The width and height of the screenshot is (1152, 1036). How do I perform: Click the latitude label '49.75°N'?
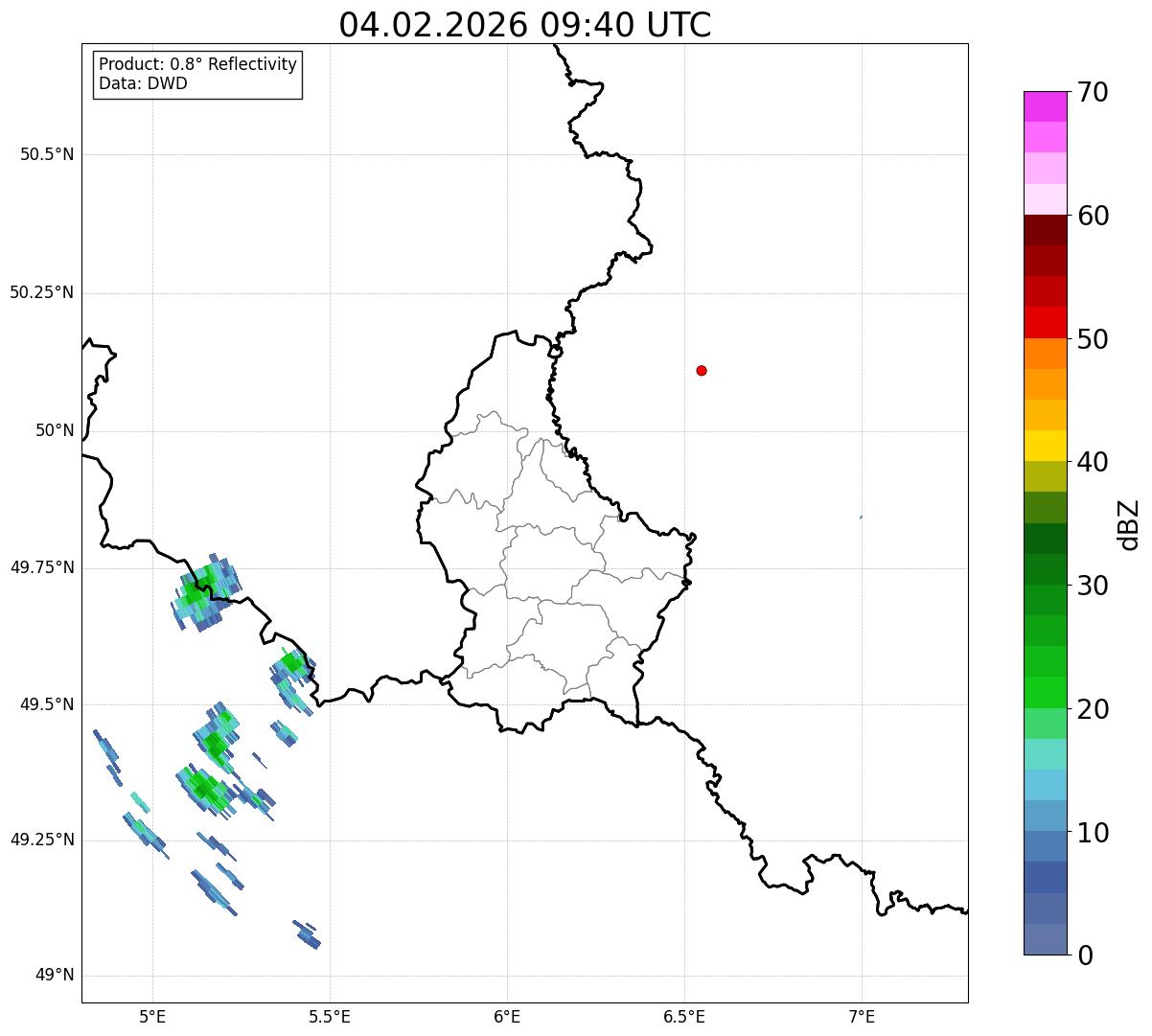coord(42,567)
